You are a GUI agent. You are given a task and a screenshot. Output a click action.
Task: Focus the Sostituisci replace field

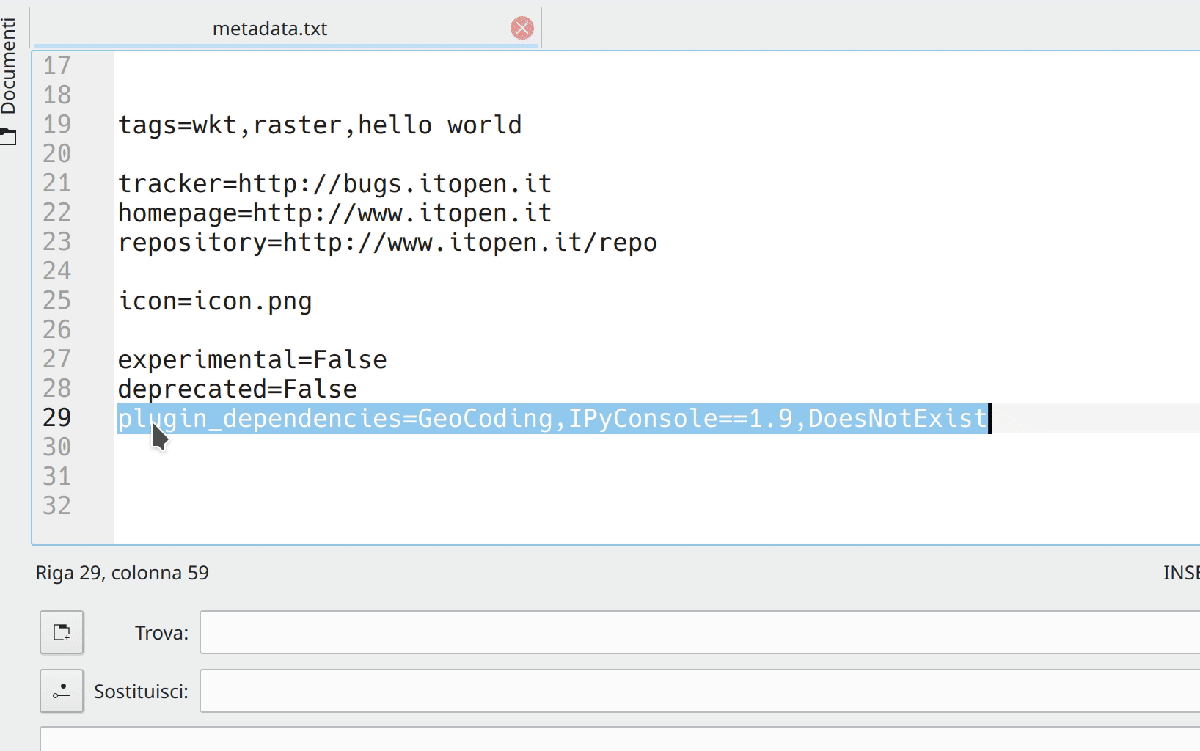click(x=700, y=691)
